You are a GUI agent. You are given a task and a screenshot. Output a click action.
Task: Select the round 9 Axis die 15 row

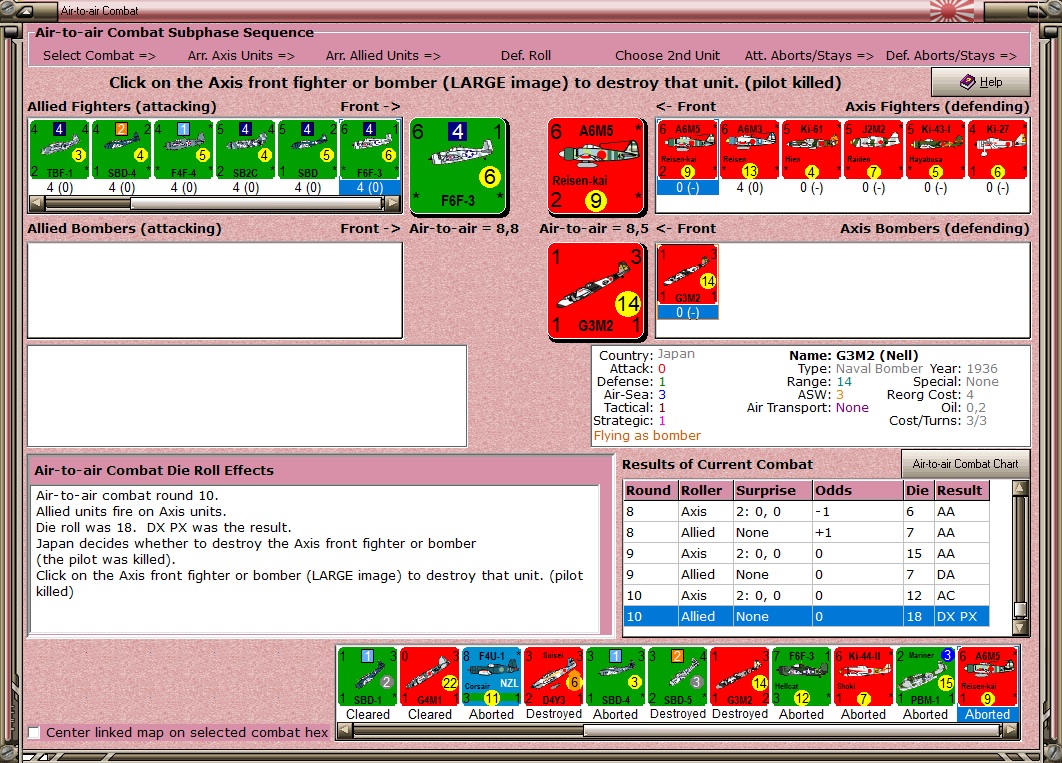pos(806,553)
